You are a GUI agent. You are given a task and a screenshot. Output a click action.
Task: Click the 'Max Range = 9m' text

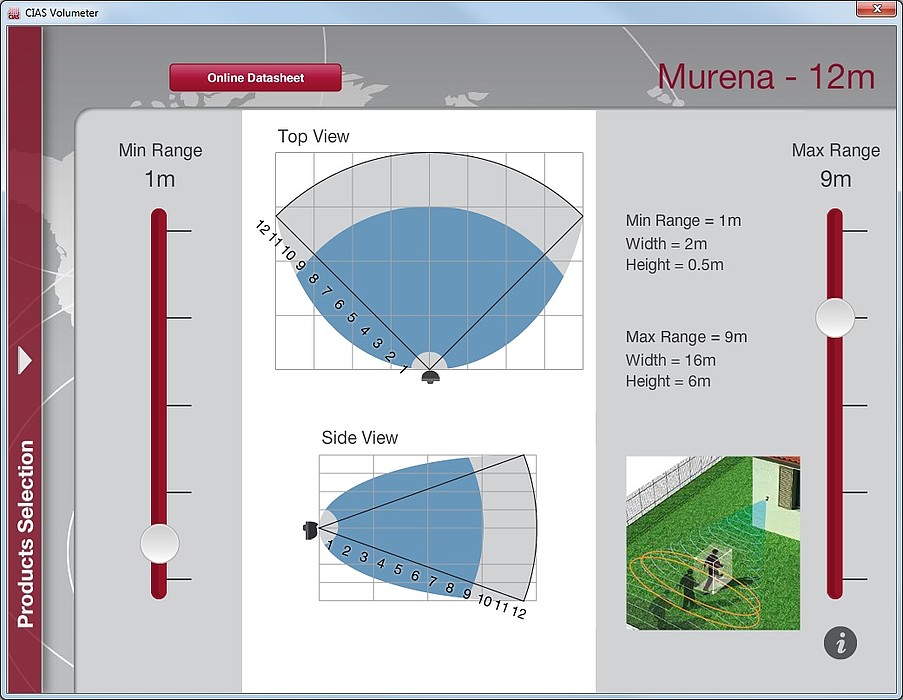(x=686, y=337)
